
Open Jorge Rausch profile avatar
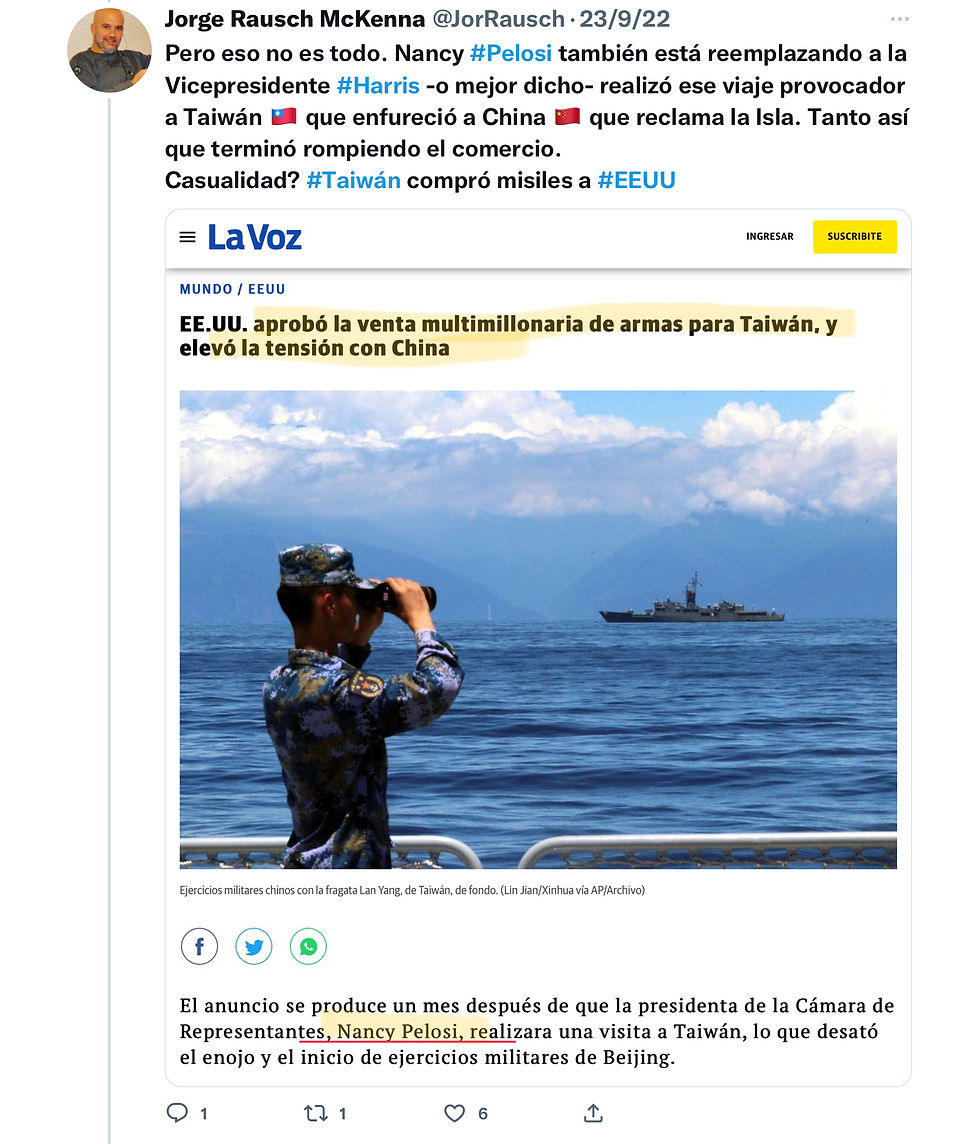pos(109,50)
